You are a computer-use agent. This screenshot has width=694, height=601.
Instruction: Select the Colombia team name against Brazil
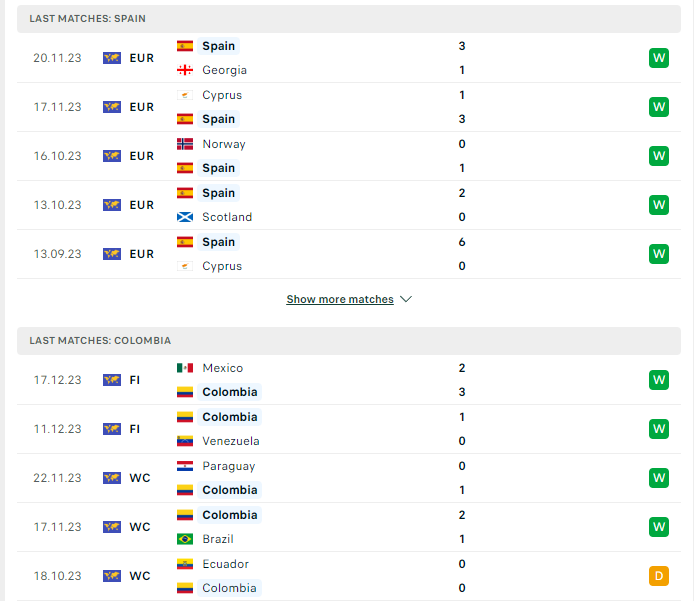tap(230, 515)
